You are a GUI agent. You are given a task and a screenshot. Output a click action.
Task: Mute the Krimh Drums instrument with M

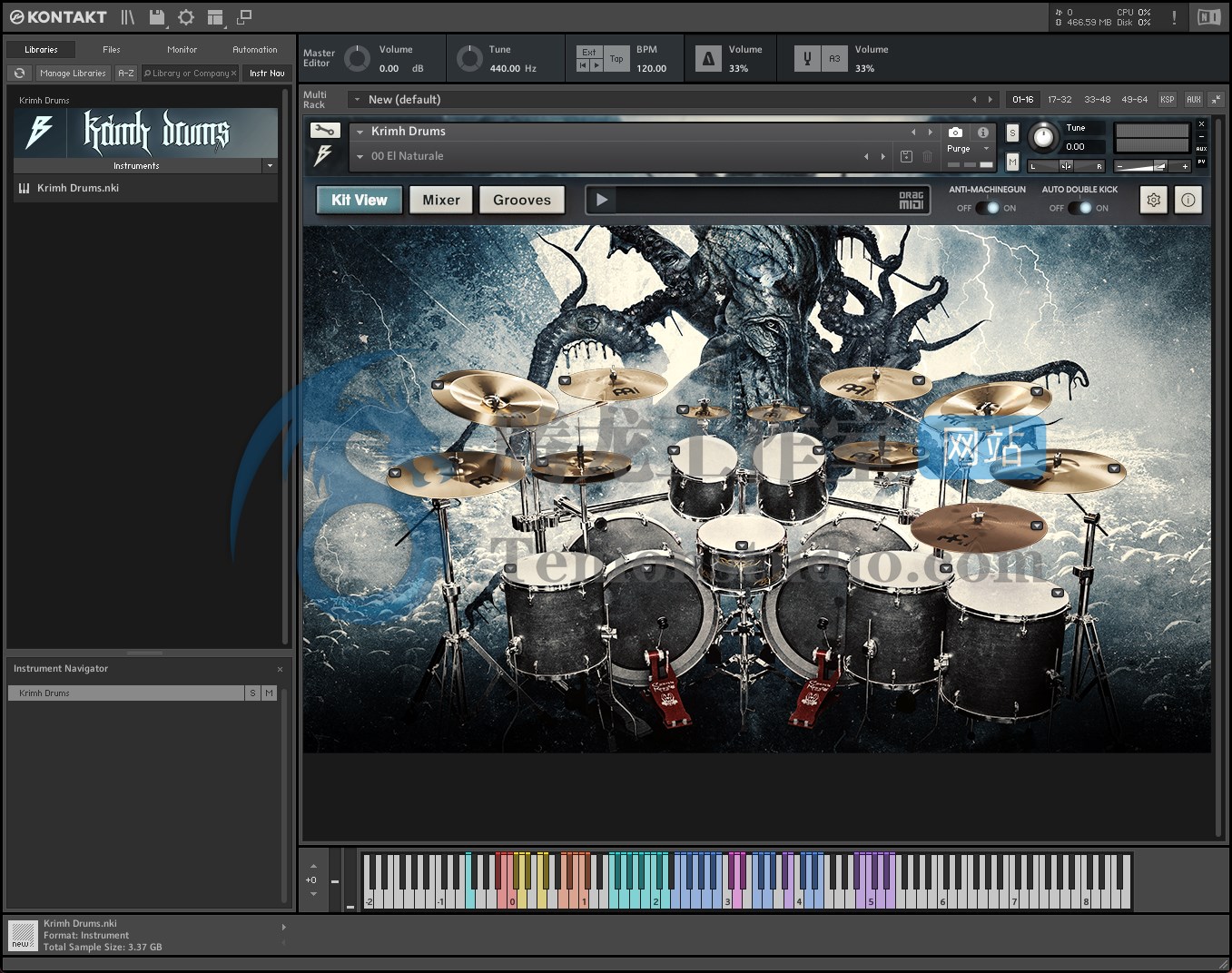pos(1012,162)
